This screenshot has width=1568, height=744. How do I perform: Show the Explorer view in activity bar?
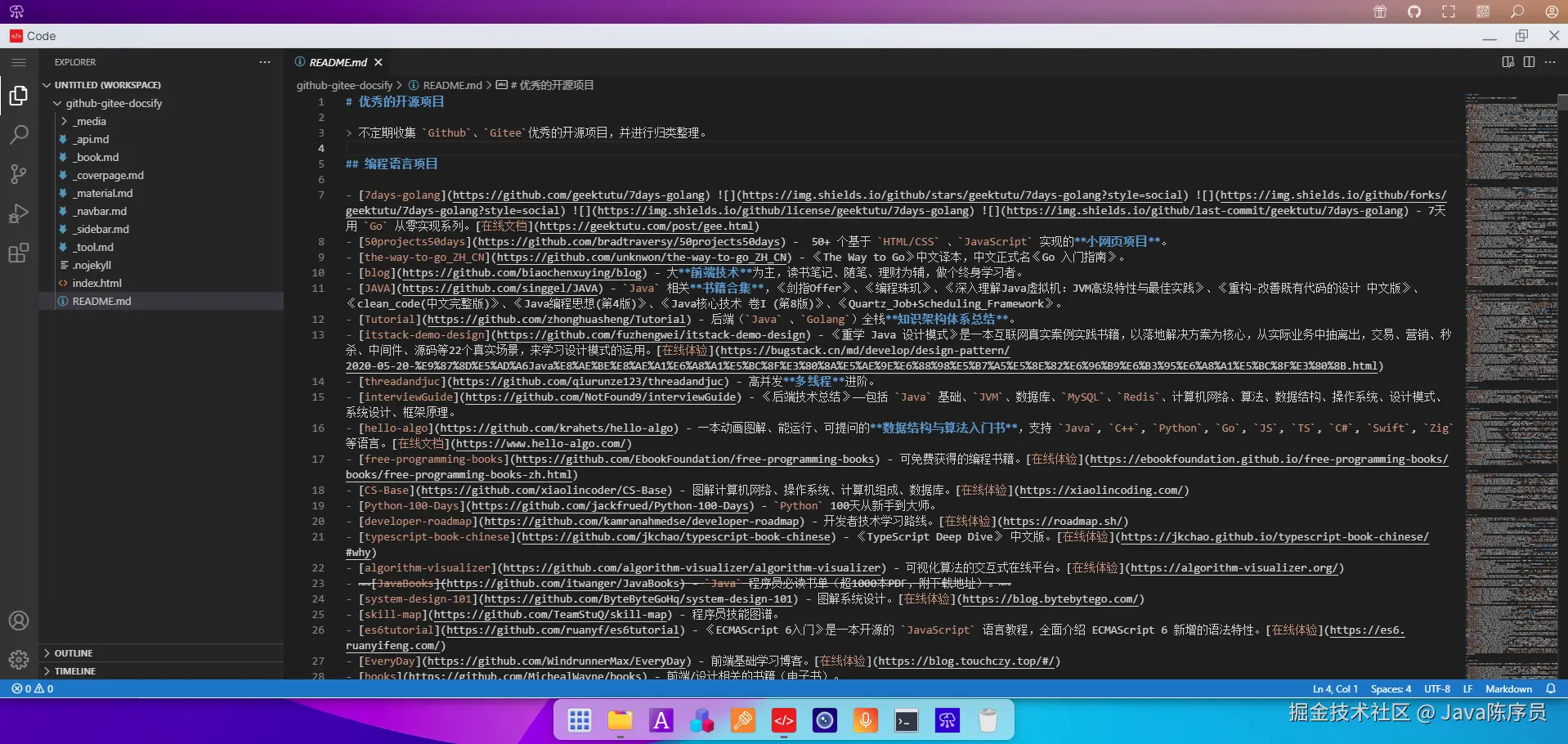pyautogui.click(x=19, y=96)
